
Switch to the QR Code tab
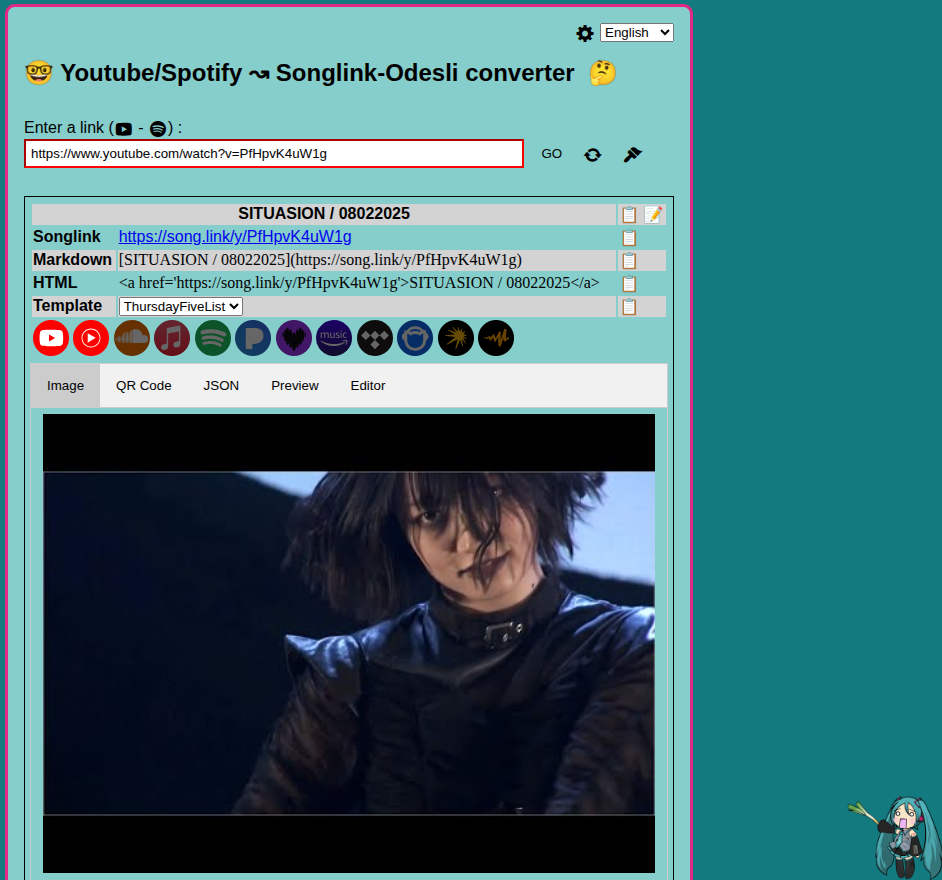point(144,386)
